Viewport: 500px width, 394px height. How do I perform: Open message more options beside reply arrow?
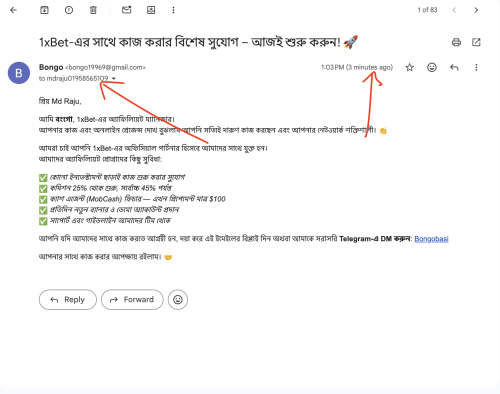point(476,68)
